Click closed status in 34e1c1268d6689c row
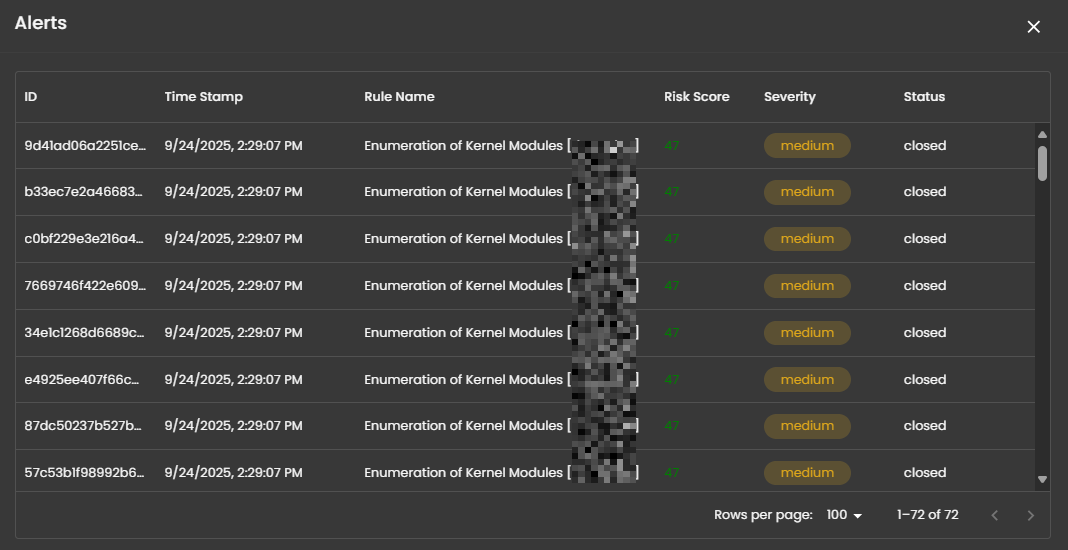 coord(924,333)
